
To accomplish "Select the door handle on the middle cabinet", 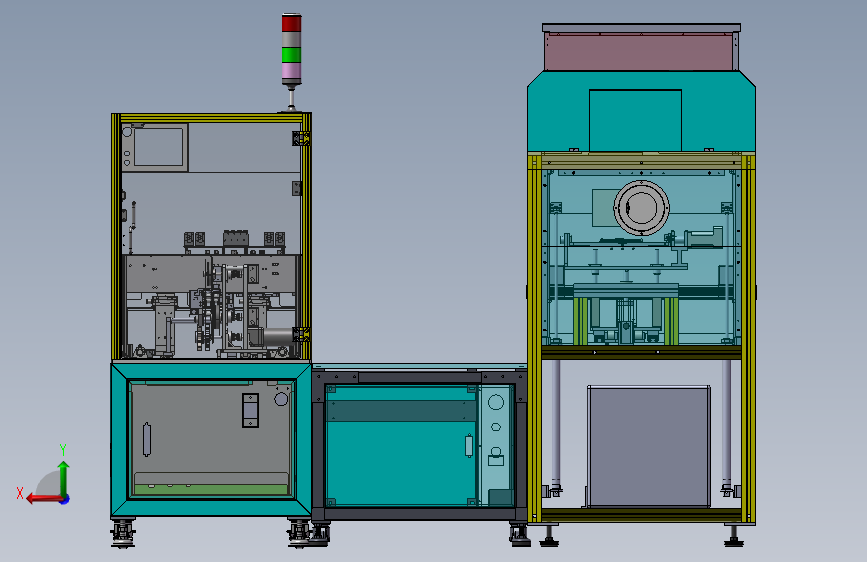I will pos(469,446).
